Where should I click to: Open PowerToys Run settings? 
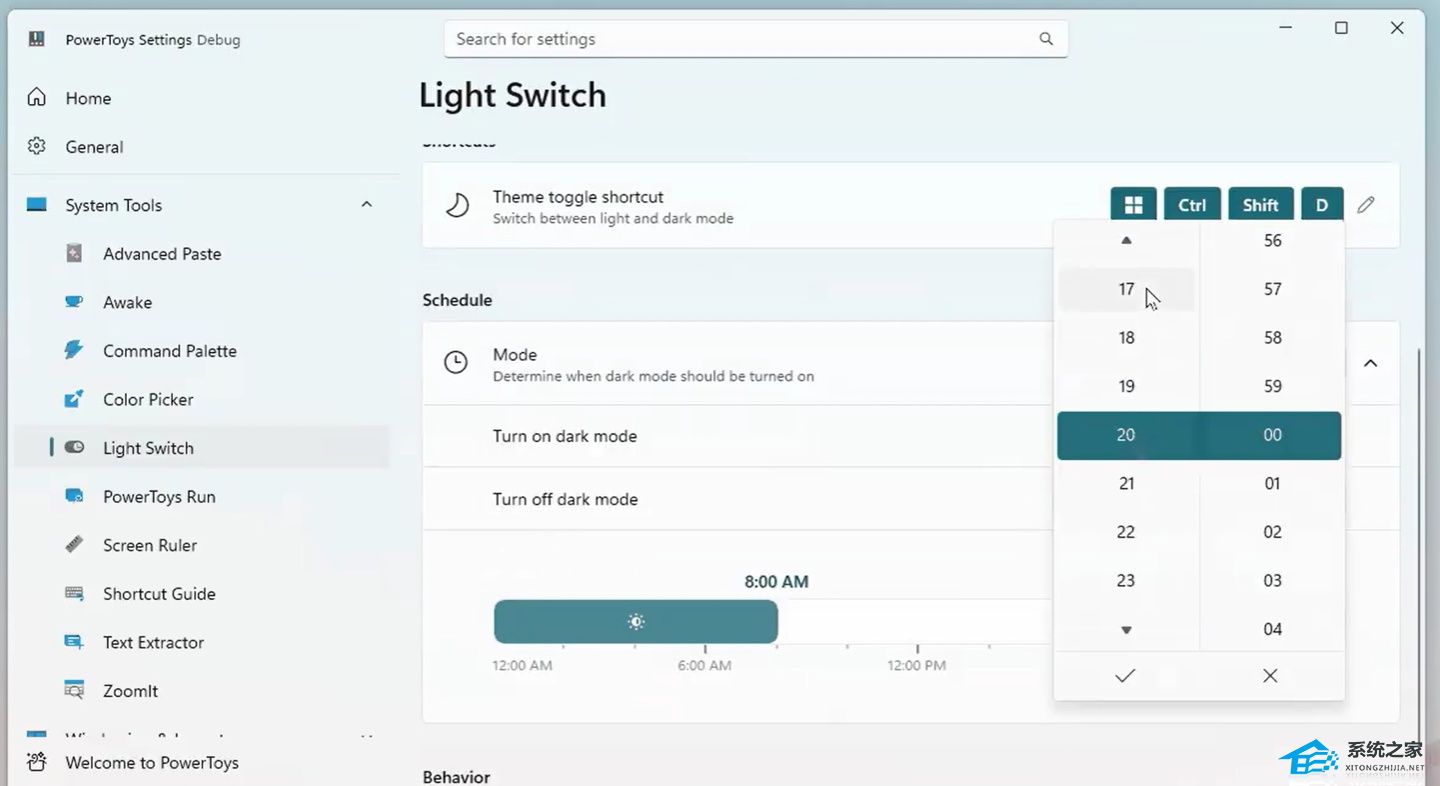159,496
